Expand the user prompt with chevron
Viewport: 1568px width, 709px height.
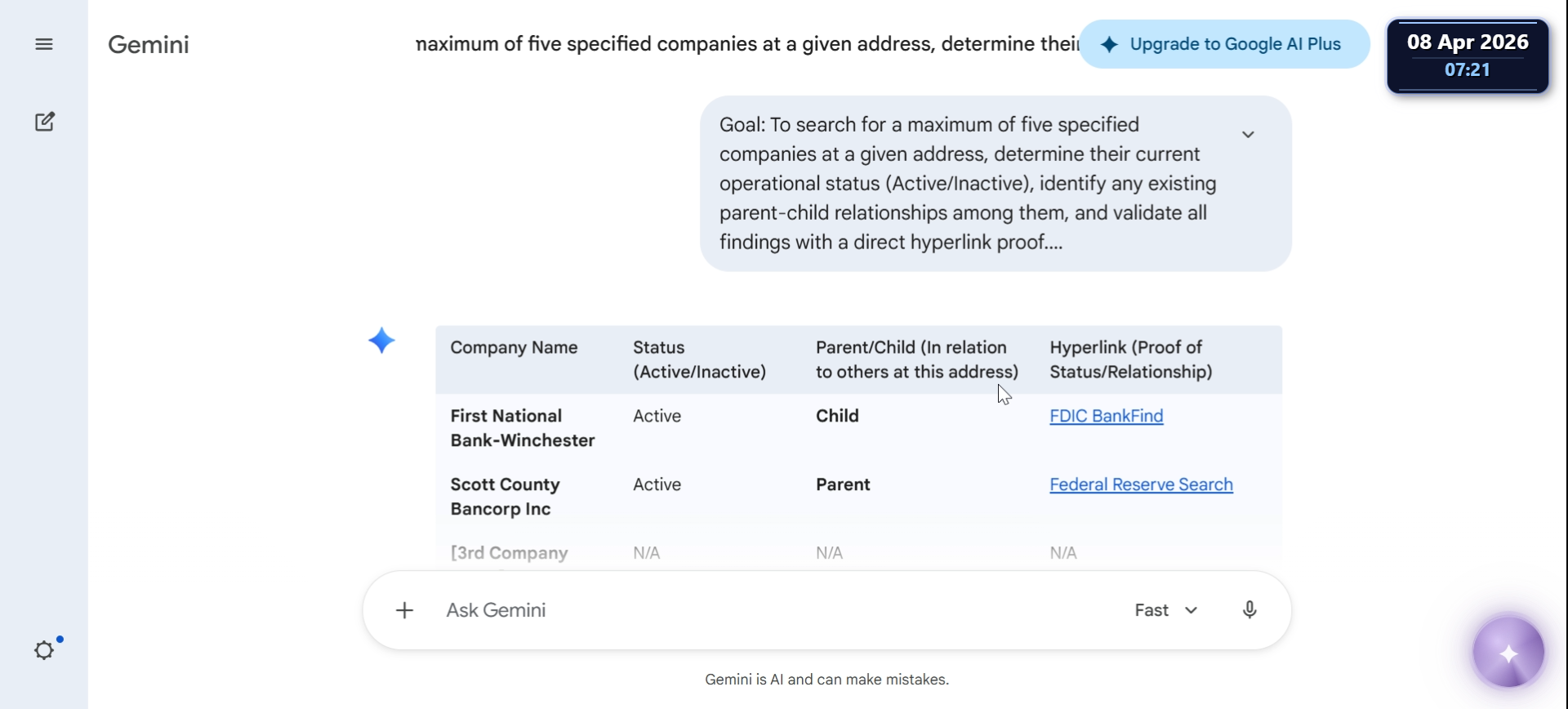click(x=1248, y=135)
